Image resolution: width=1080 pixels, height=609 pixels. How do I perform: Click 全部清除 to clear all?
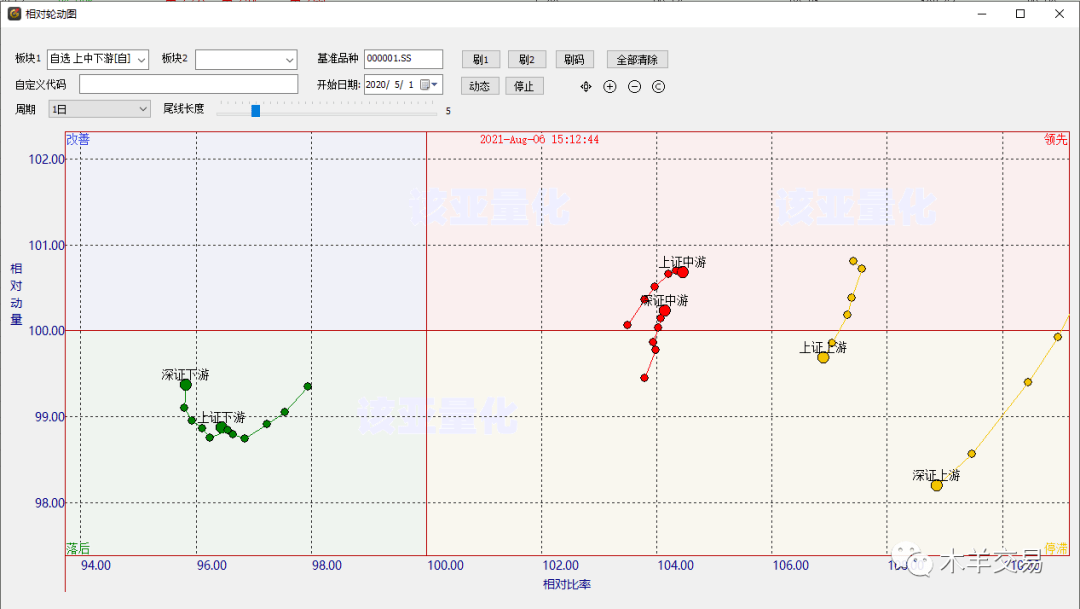pos(636,60)
